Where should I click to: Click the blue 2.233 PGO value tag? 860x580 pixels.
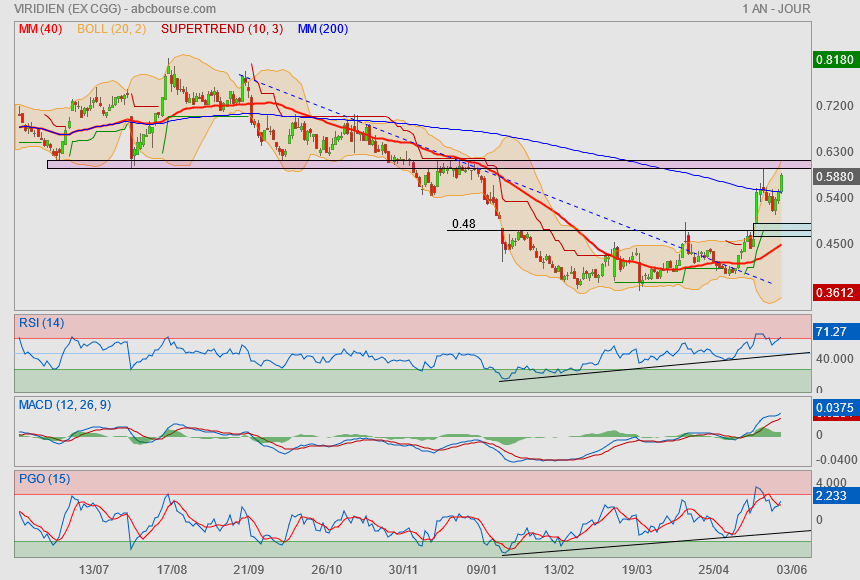832,495
